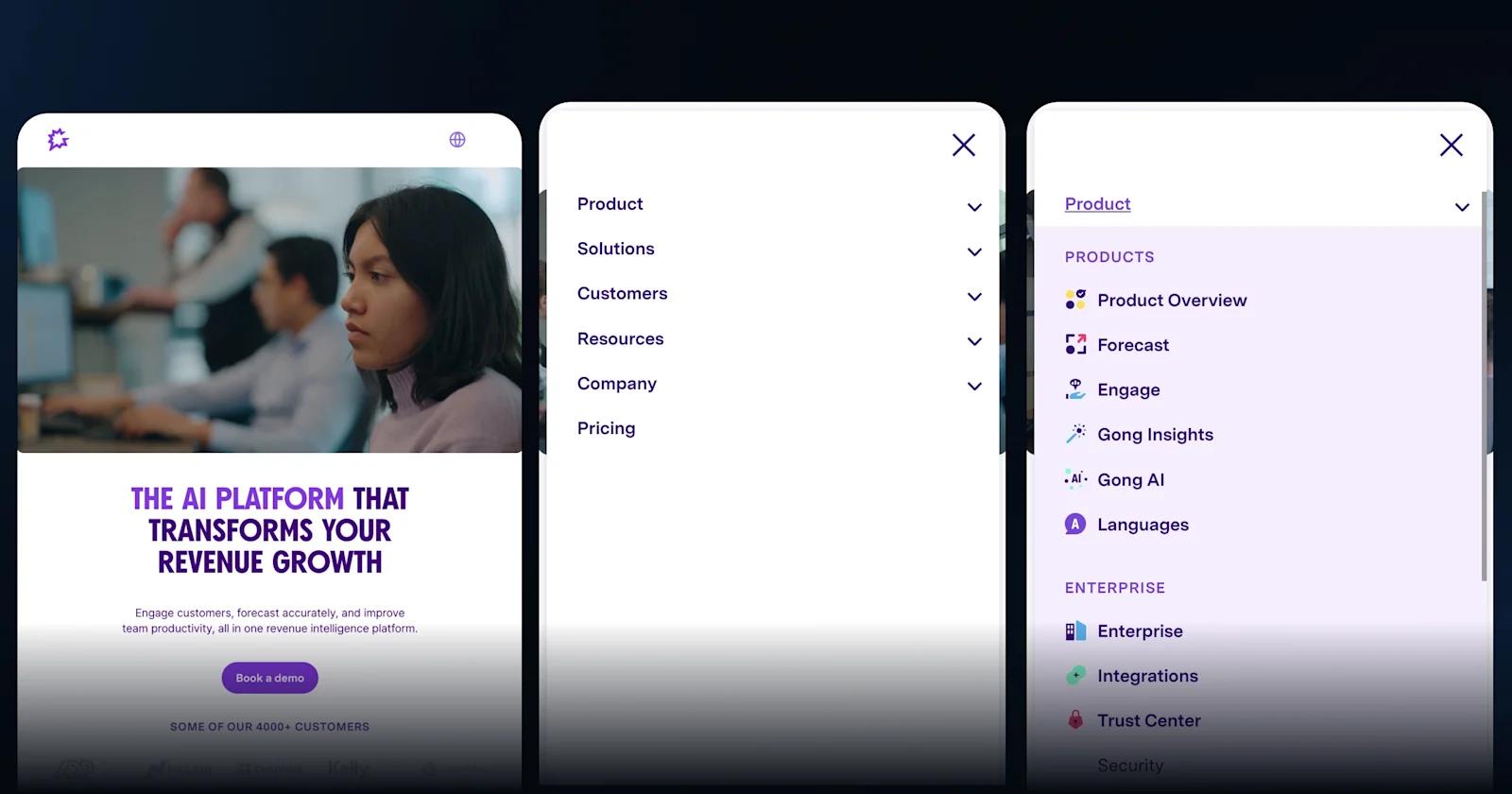The height and width of the screenshot is (794, 1512).
Task: Open Company in the middle menu
Action: [617, 384]
